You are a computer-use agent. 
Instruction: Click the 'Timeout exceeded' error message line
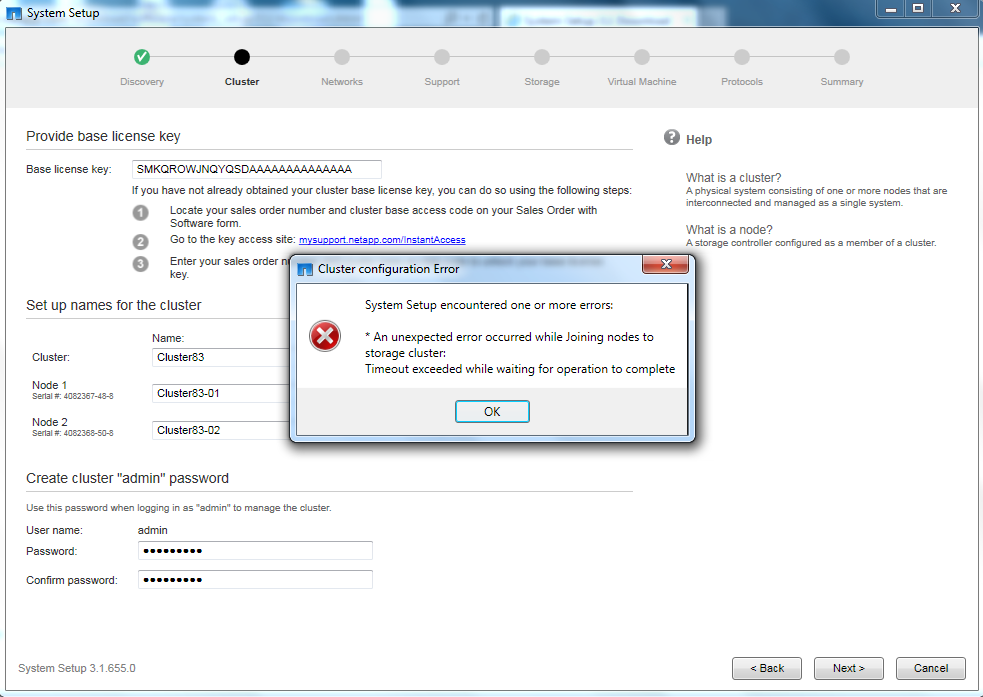(x=520, y=369)
